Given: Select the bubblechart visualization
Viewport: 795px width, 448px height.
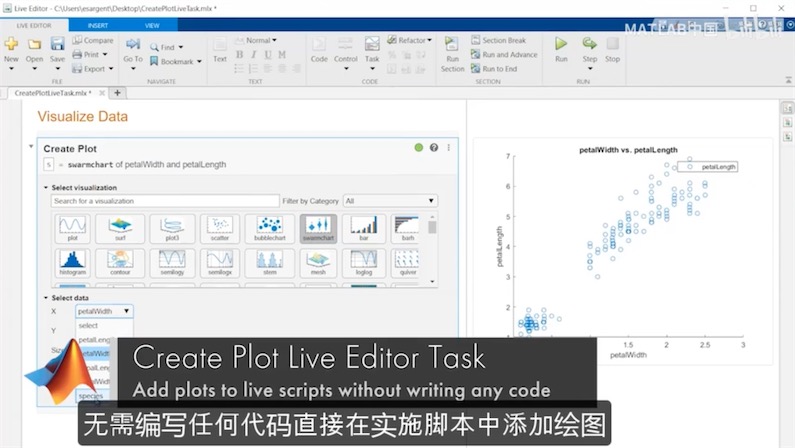Looking at the screenshot, I should pyautogui.click(x=270, y=229).
